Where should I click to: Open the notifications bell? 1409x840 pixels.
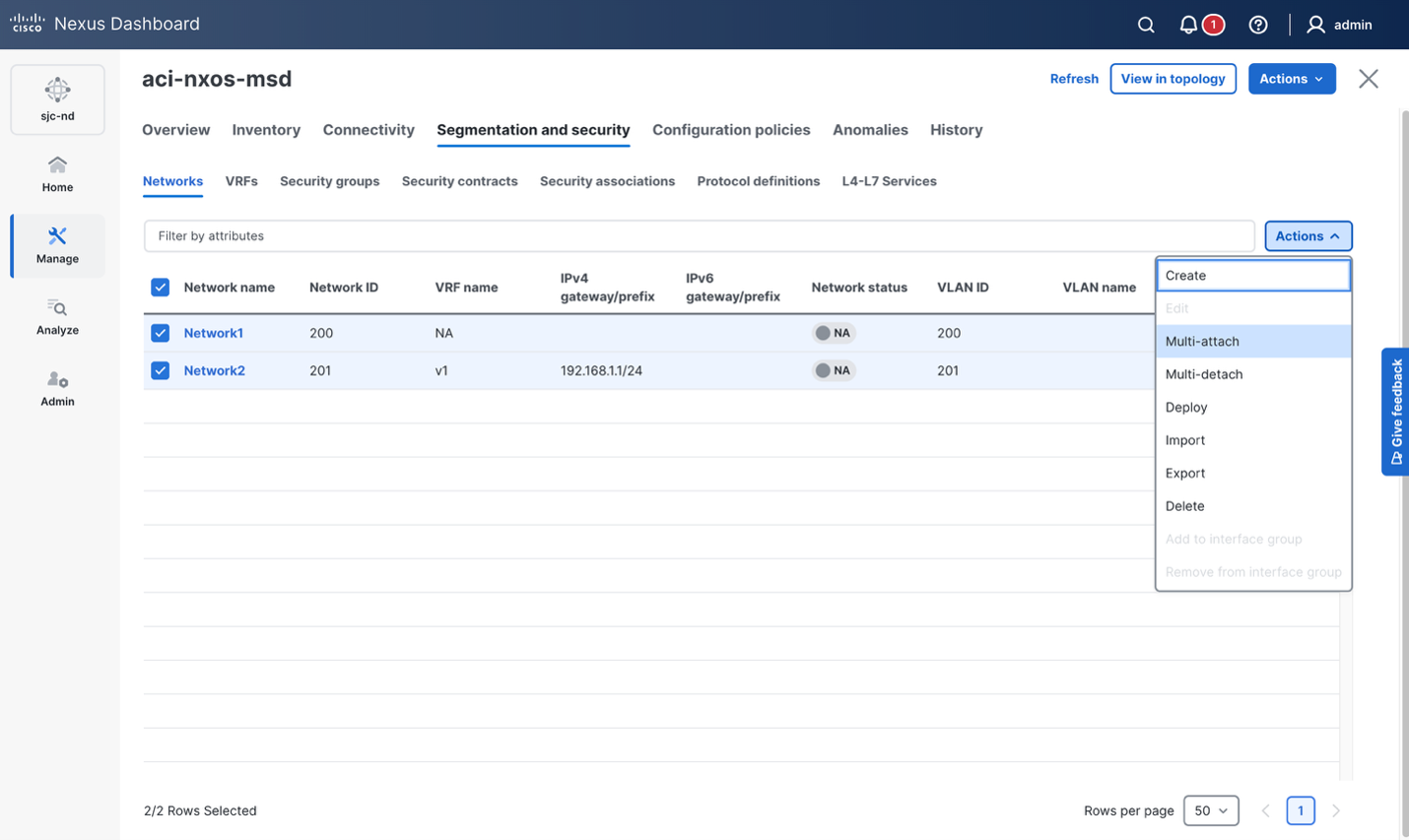(x=1189, y=25)
